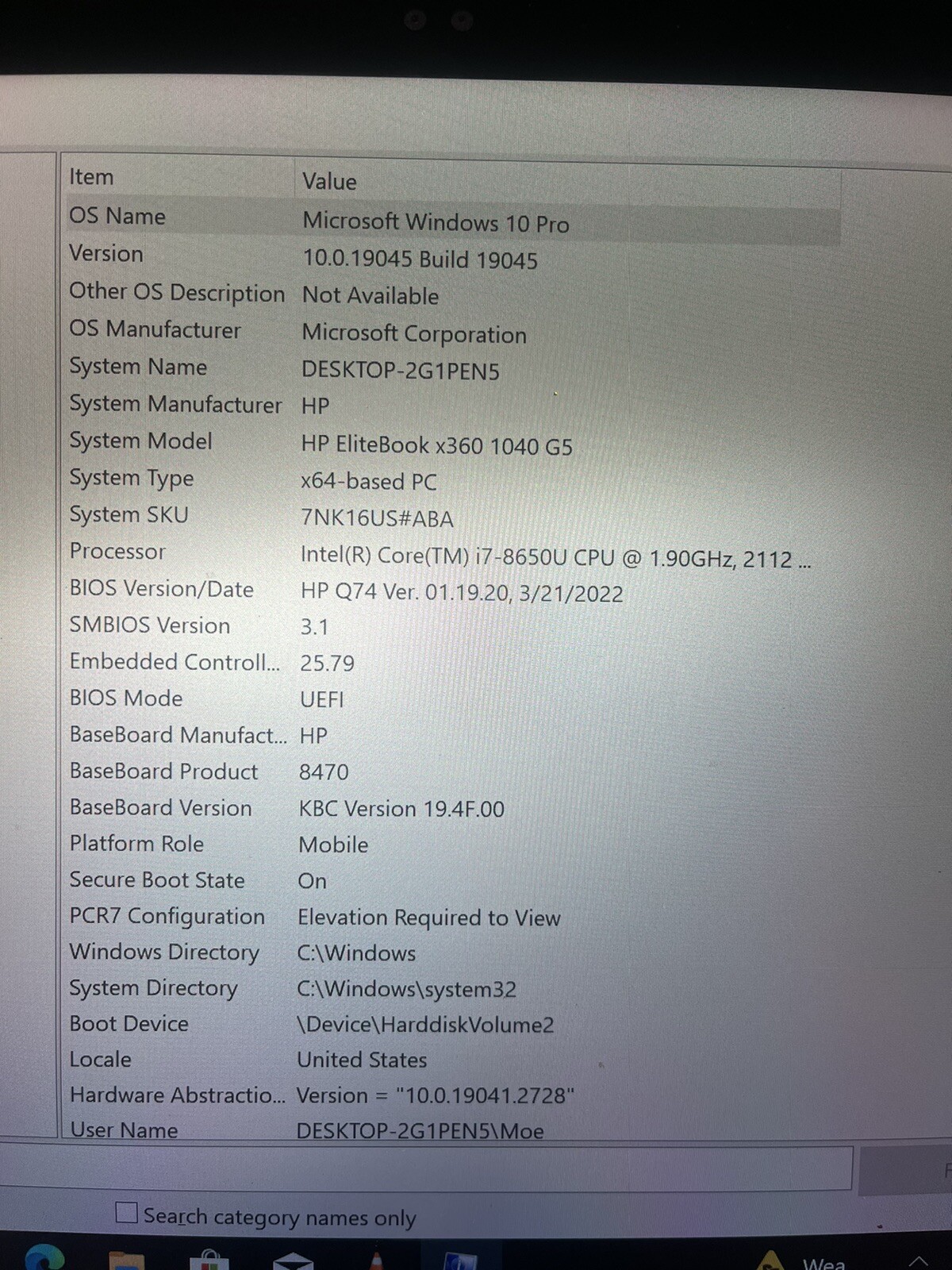Click value 10.0.19045 Build 19045
This screenshot has height=1270, width=952.
(420, 260)
